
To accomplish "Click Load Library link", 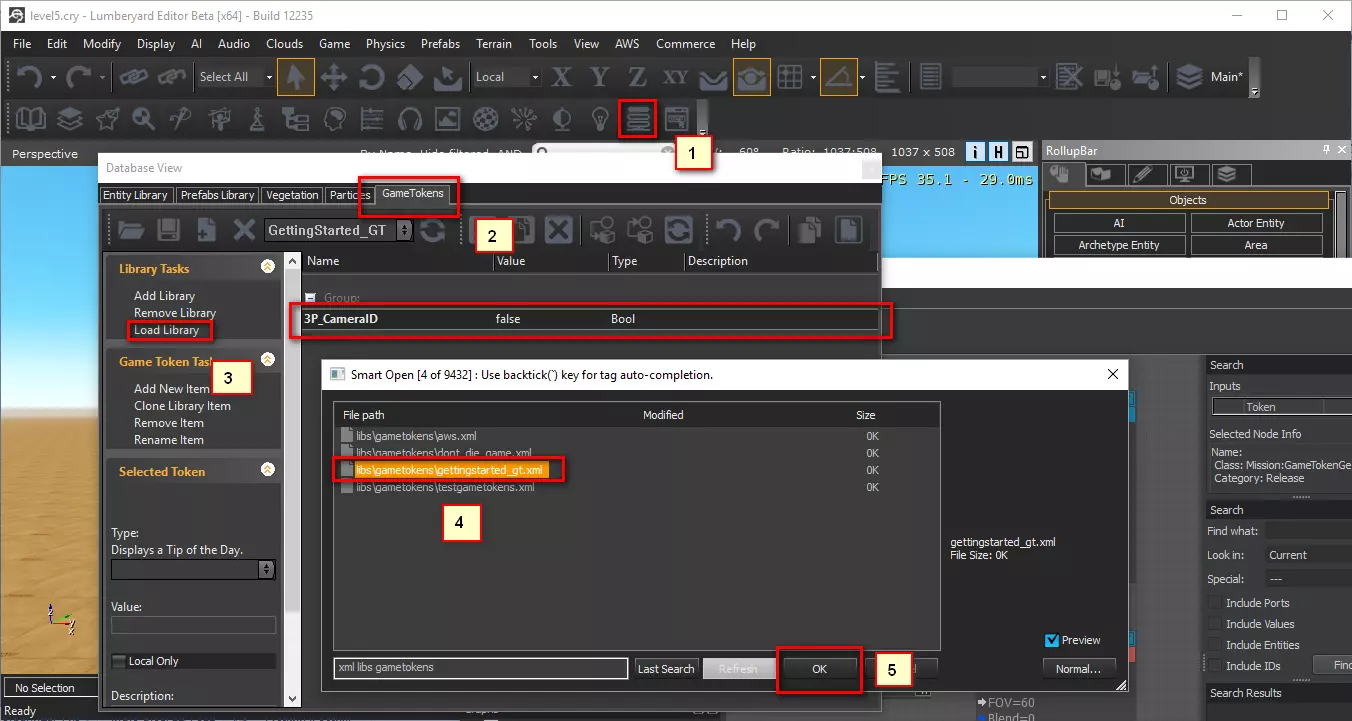I will [166, 330].
